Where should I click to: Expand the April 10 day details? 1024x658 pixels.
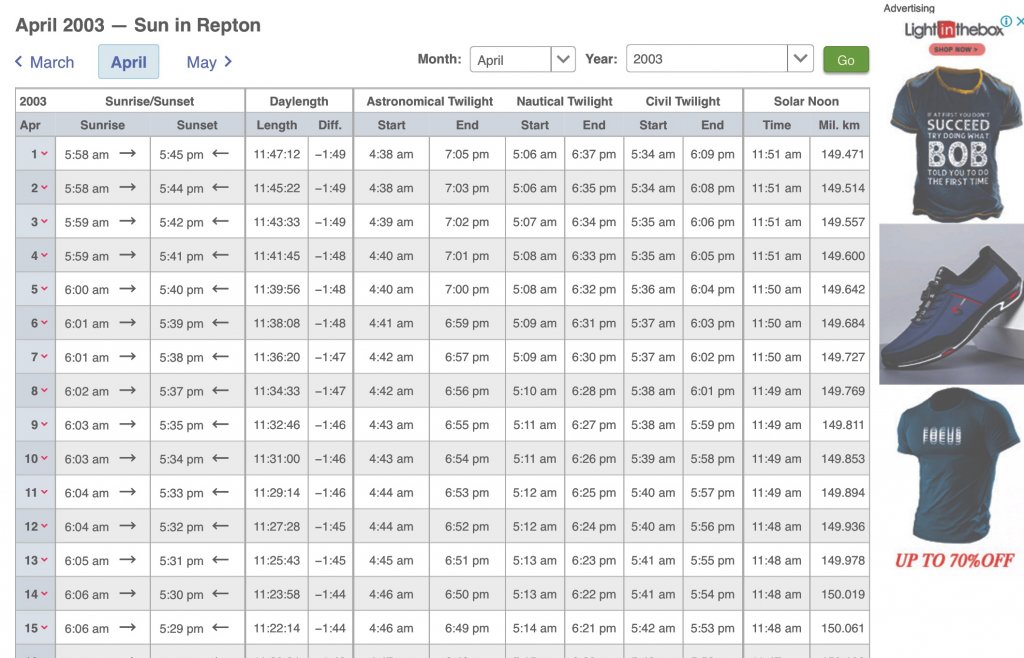point(36,459)
